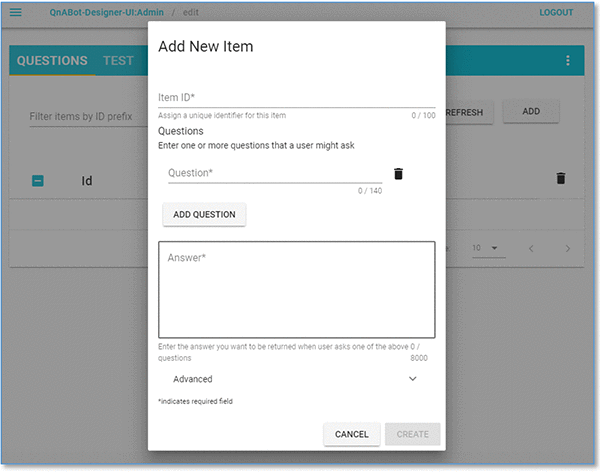Click the 'Add New Item' dialog title

tap(206, 46)
